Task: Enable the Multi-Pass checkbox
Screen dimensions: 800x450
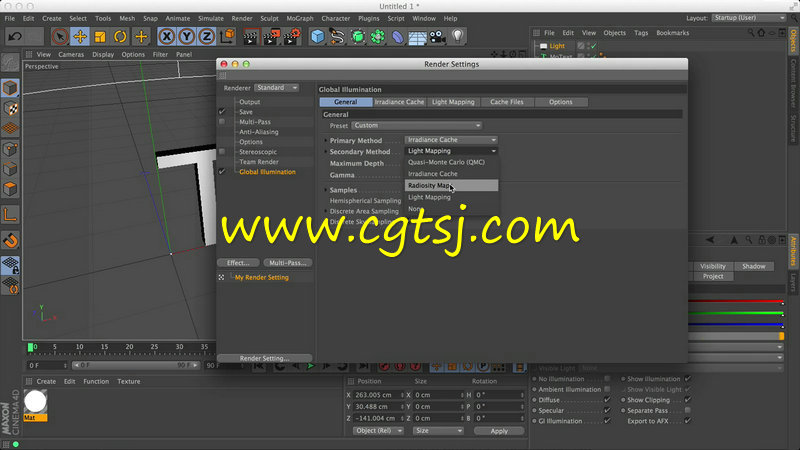Action: pos(222,121)
